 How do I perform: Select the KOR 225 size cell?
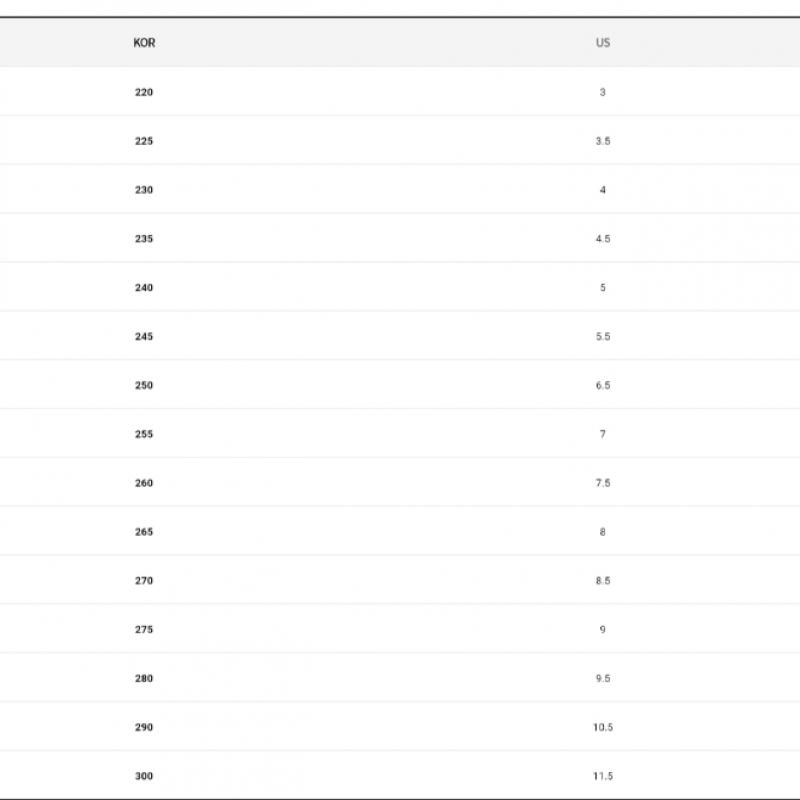point(144,141)
